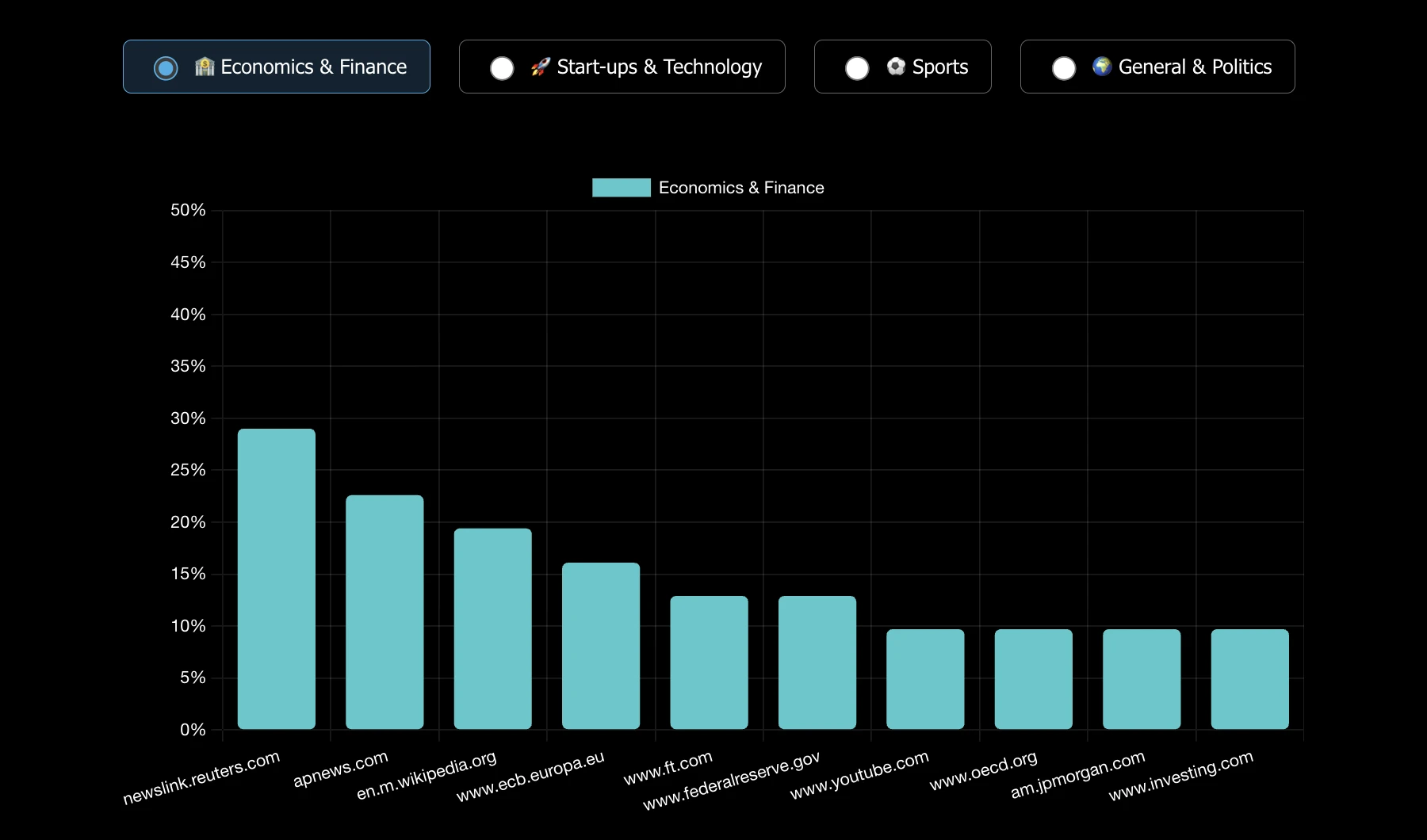
Task: Click the globe emoji beside General & Politics
Action: tap(1102, 67)
